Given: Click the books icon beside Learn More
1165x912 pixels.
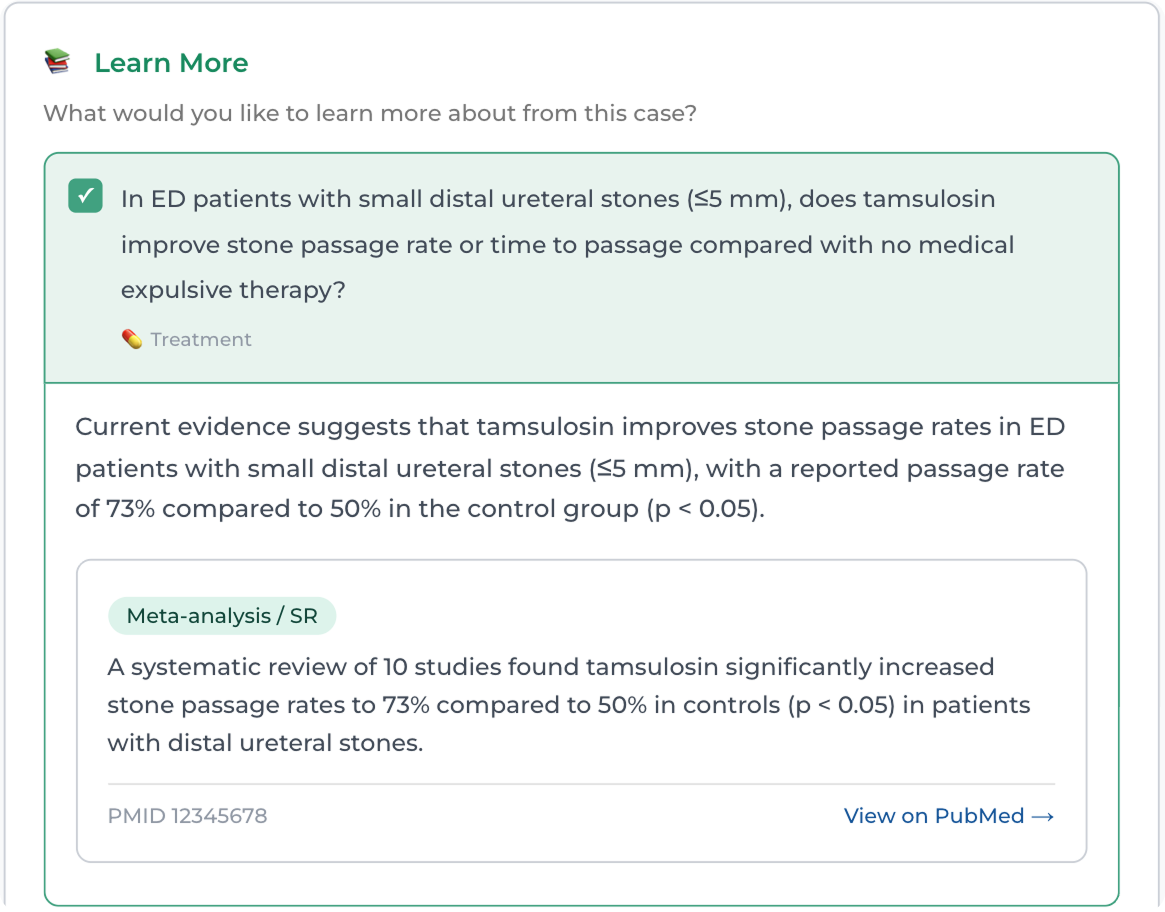Looking at the screenshot, I should (x=58, y=62).
